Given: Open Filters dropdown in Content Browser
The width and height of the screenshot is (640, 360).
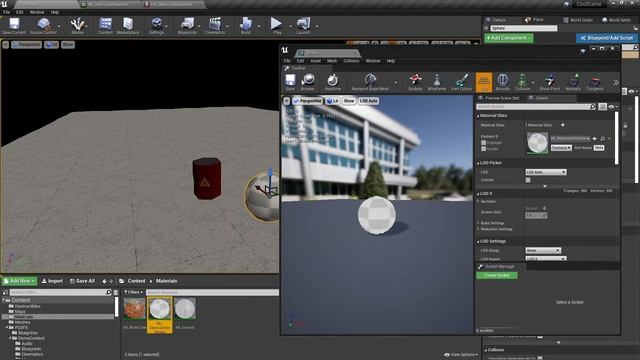Looking at the screenshot, I should [133, 292].
